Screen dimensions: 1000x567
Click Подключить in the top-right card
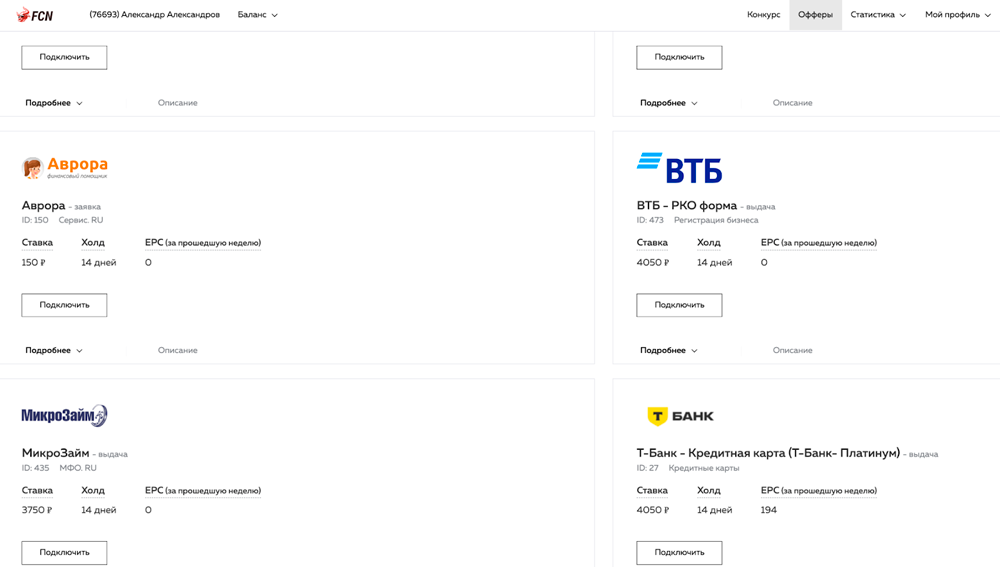tap(679, 57)
